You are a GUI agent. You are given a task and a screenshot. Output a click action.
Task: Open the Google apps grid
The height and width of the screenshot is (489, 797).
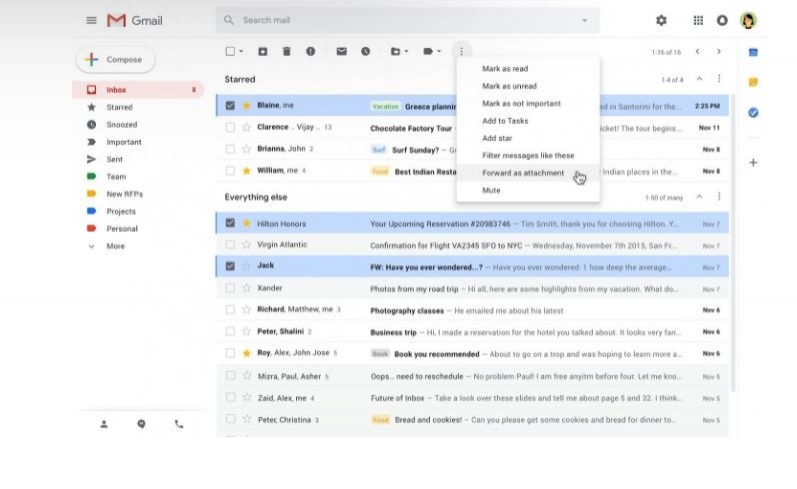point(698,20)
